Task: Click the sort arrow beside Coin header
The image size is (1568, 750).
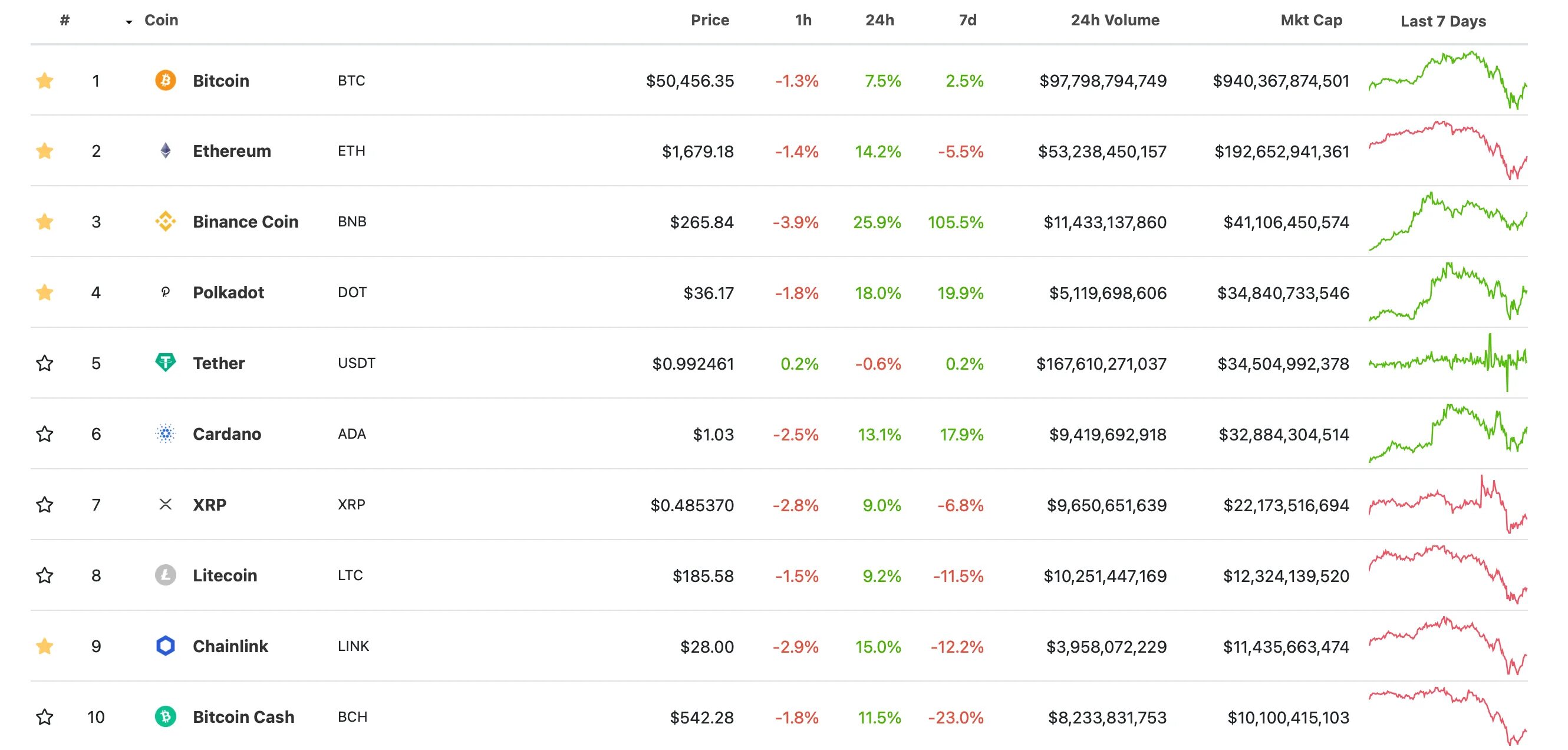Action: [x=129, y=22]
